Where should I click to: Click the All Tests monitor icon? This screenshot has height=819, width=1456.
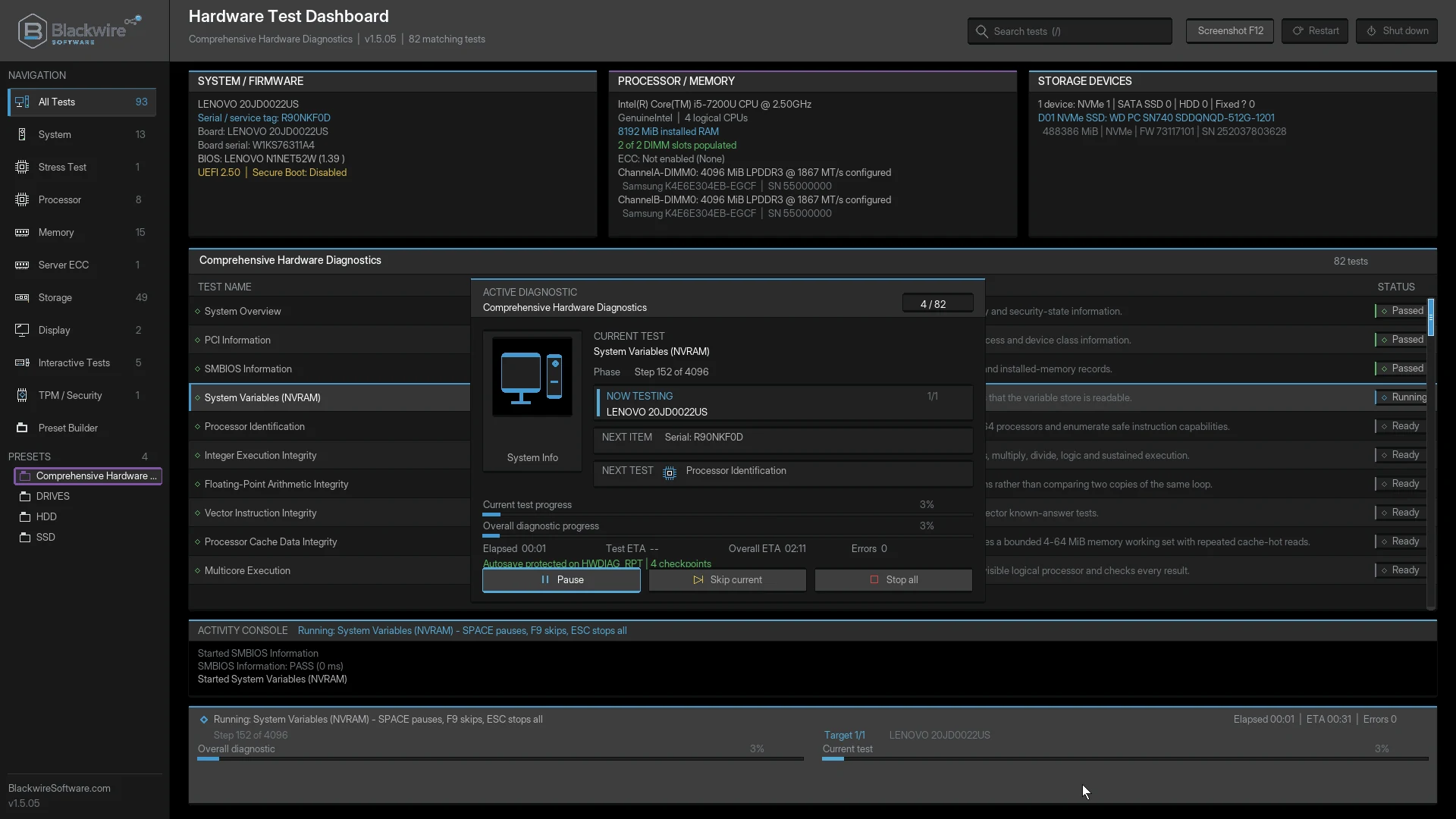(x=22, y=102)
